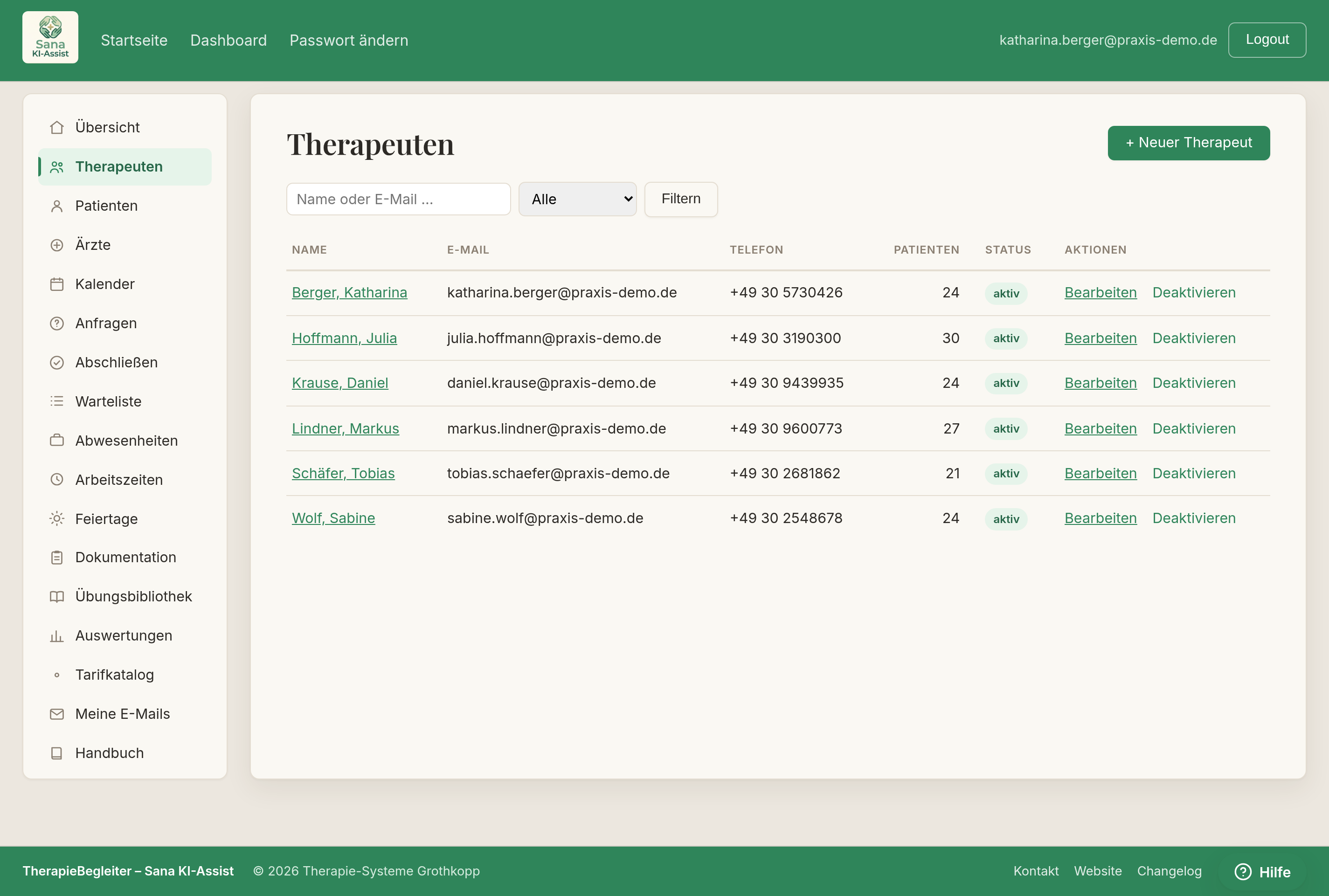Image resolution: width=1329 pixels, height=896 pixels.
Task: Open the Übersicht sidebar entry
Action: point(125,127)
